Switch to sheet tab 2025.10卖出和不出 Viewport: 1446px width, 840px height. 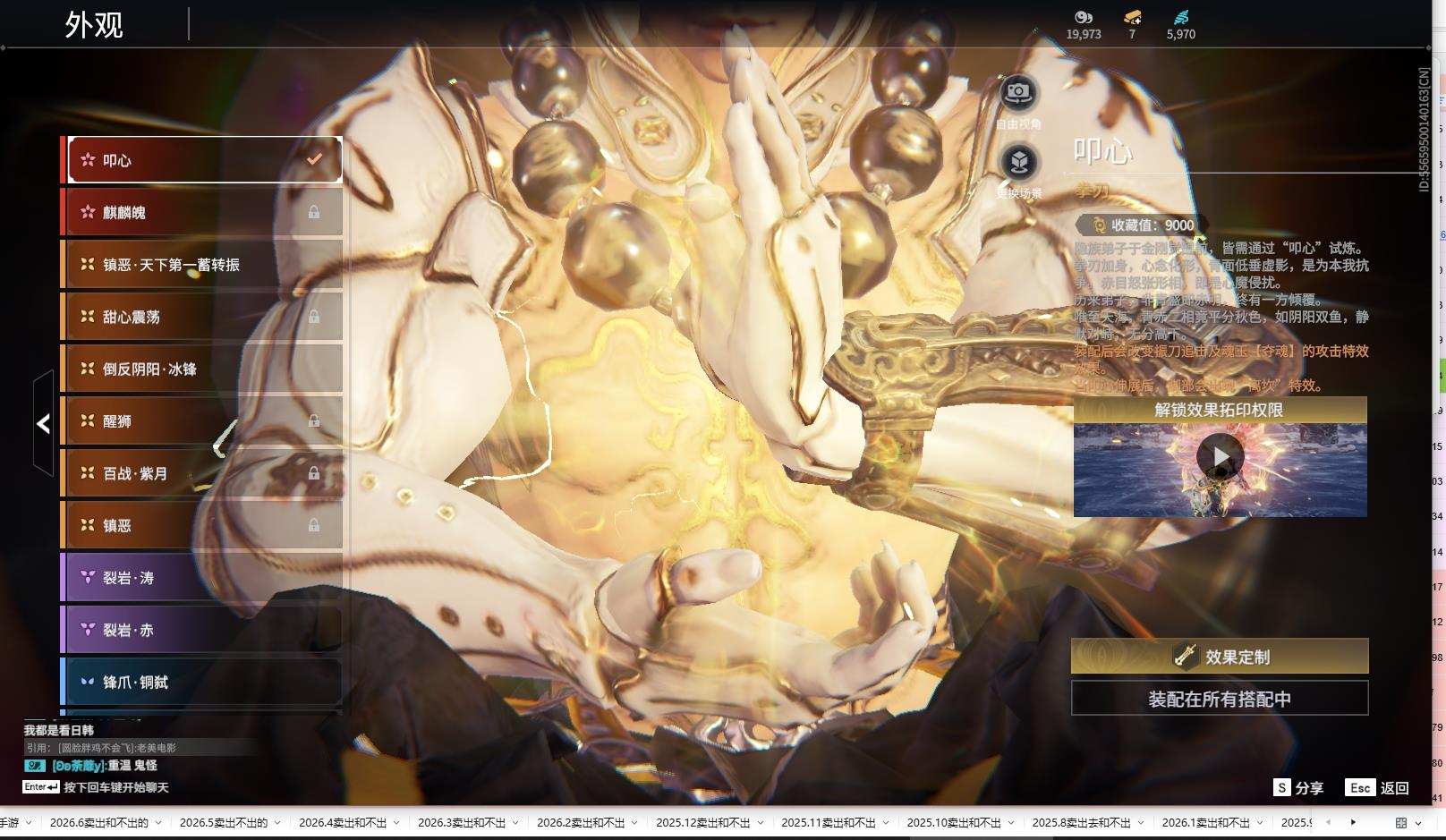[954, 822]
